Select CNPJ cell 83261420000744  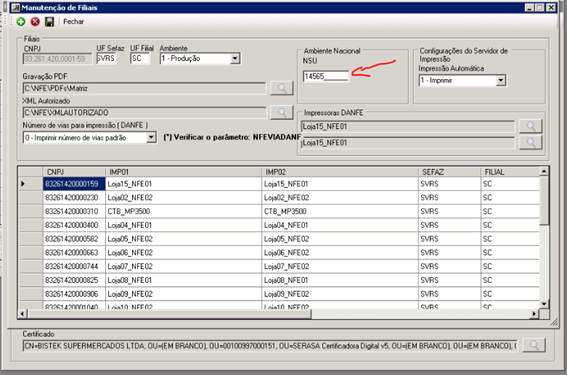74,266
